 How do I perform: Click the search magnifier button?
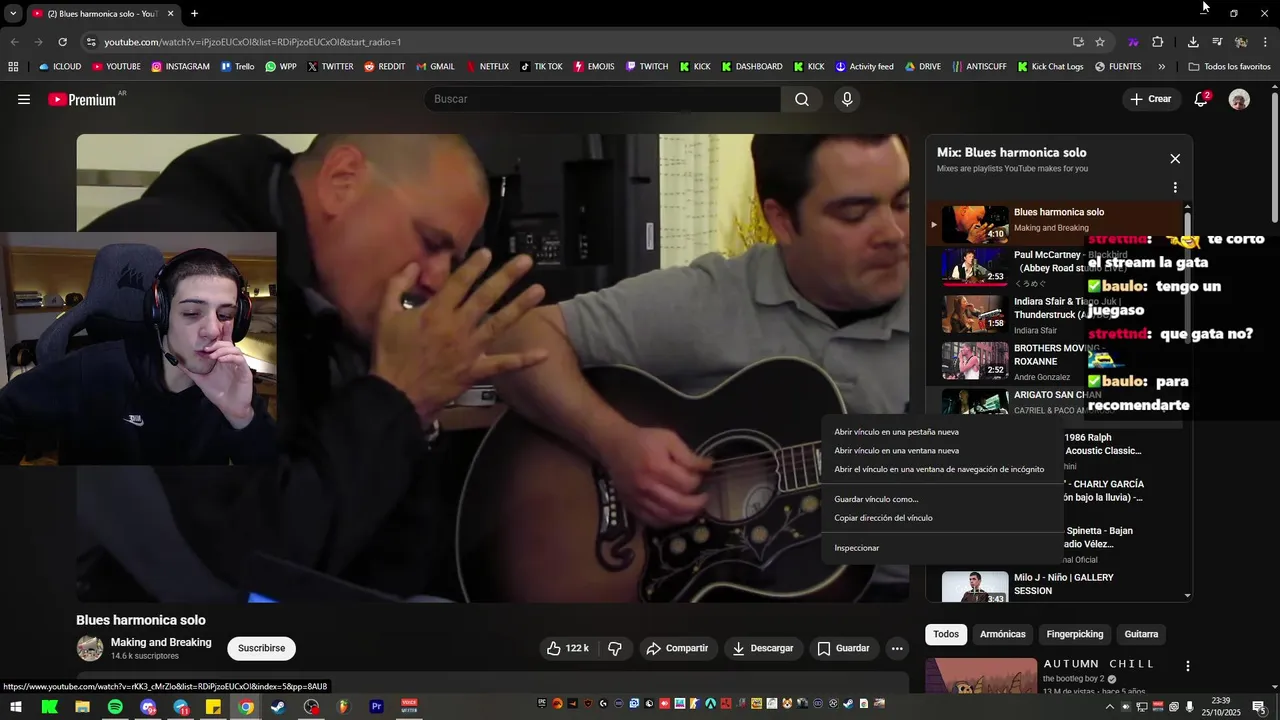click(x=802, y=99)
